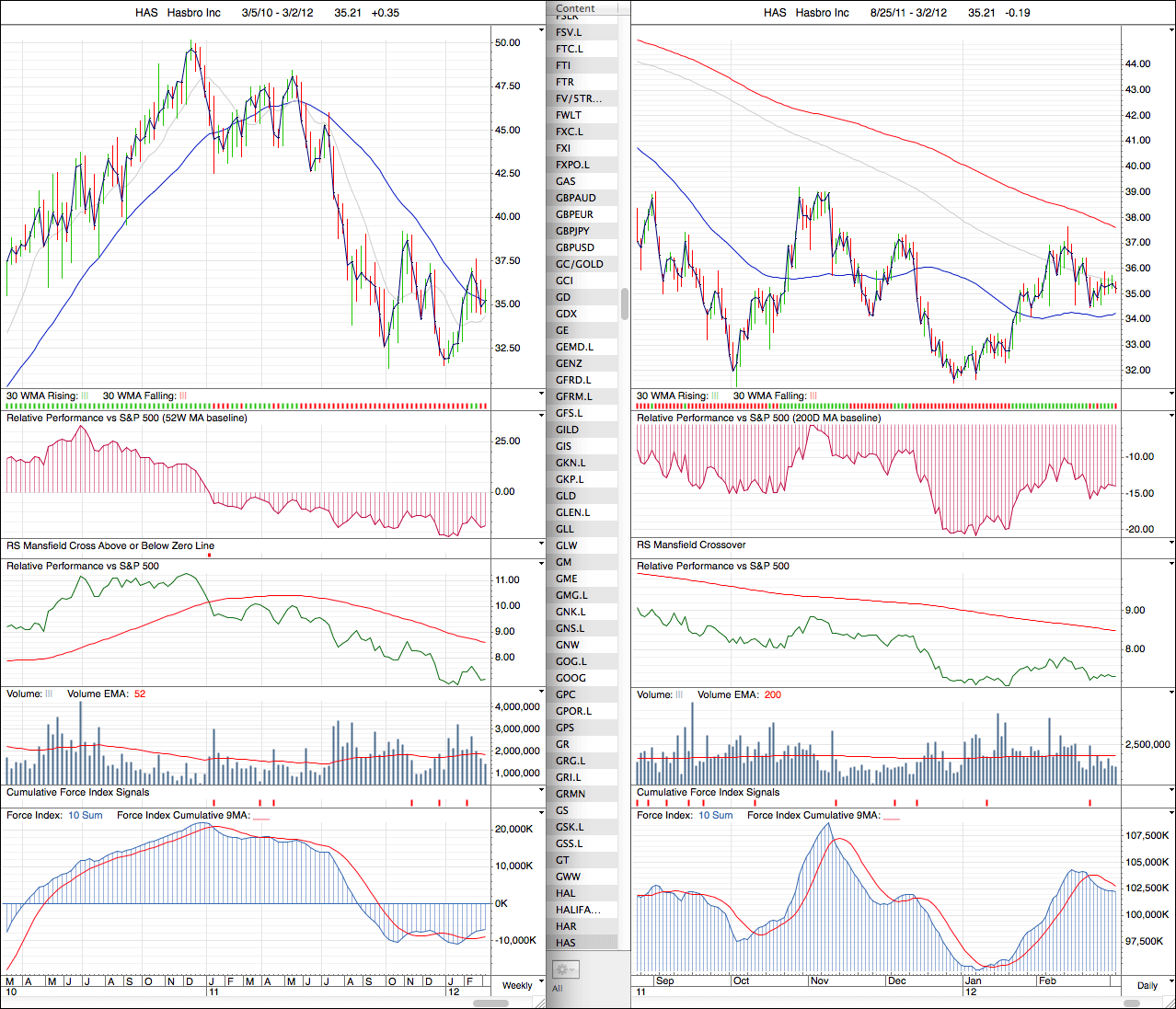Screen dimensions: 1176x1009
Task: Click the All link under the gear button
Action: tap(557, 989)
